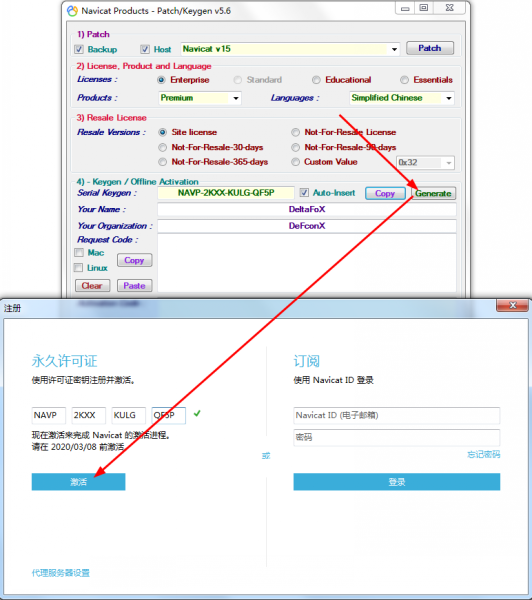The width and height of the screenshot is (532, 600).
Task: Open the Navicat v15 version dropdown
Action: click(x=394, y=49)
